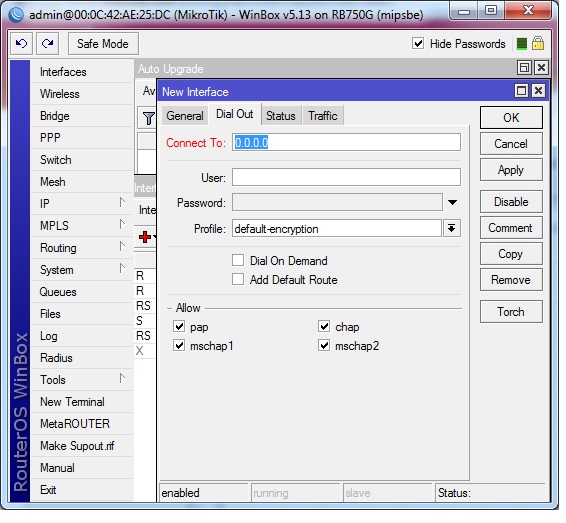Click the Apply button
The height and width of the screenshot is (523, 566).
pyautogui.click(x=511, y=170)
